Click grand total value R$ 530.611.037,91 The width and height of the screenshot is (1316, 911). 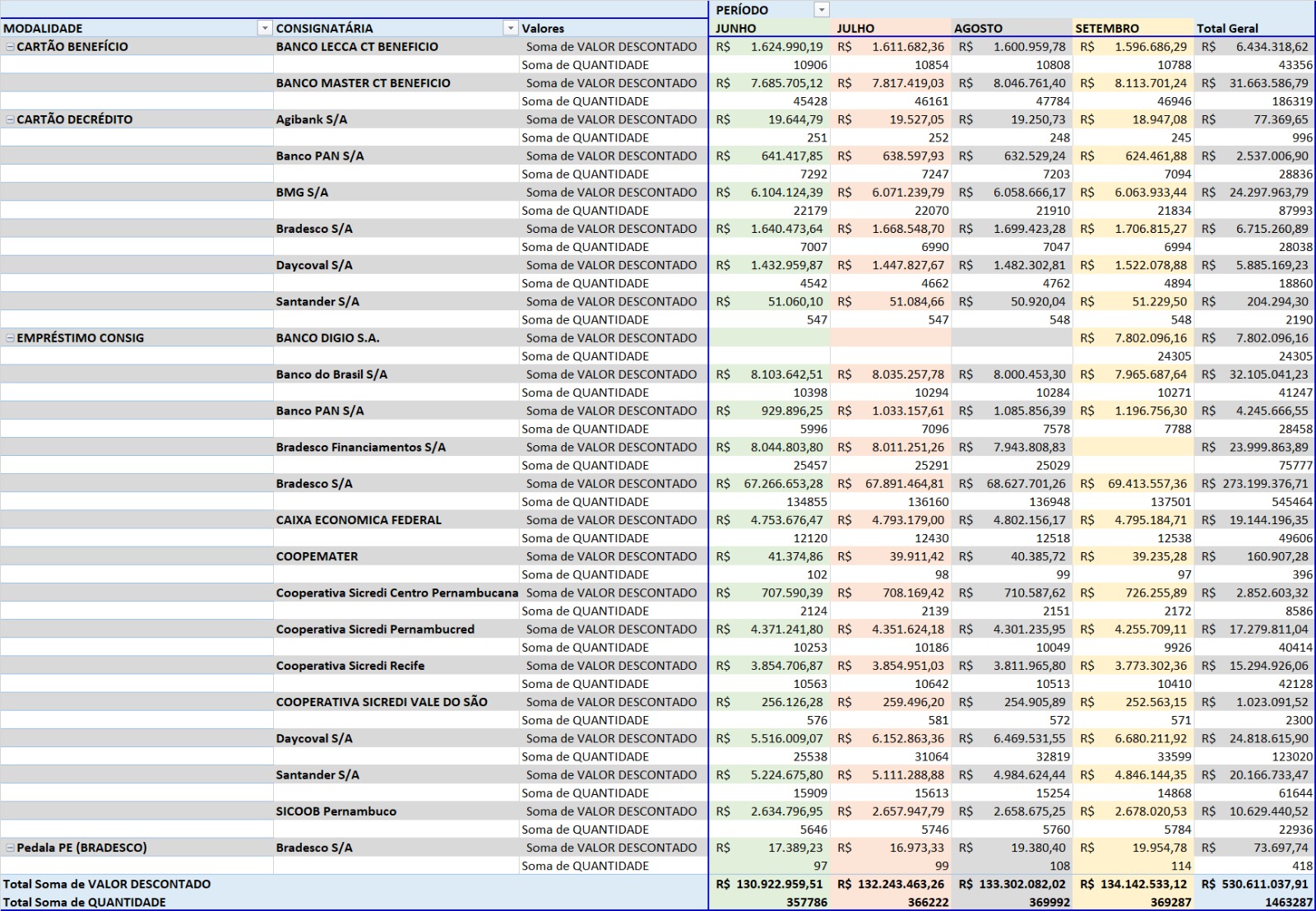(1255, 884)
